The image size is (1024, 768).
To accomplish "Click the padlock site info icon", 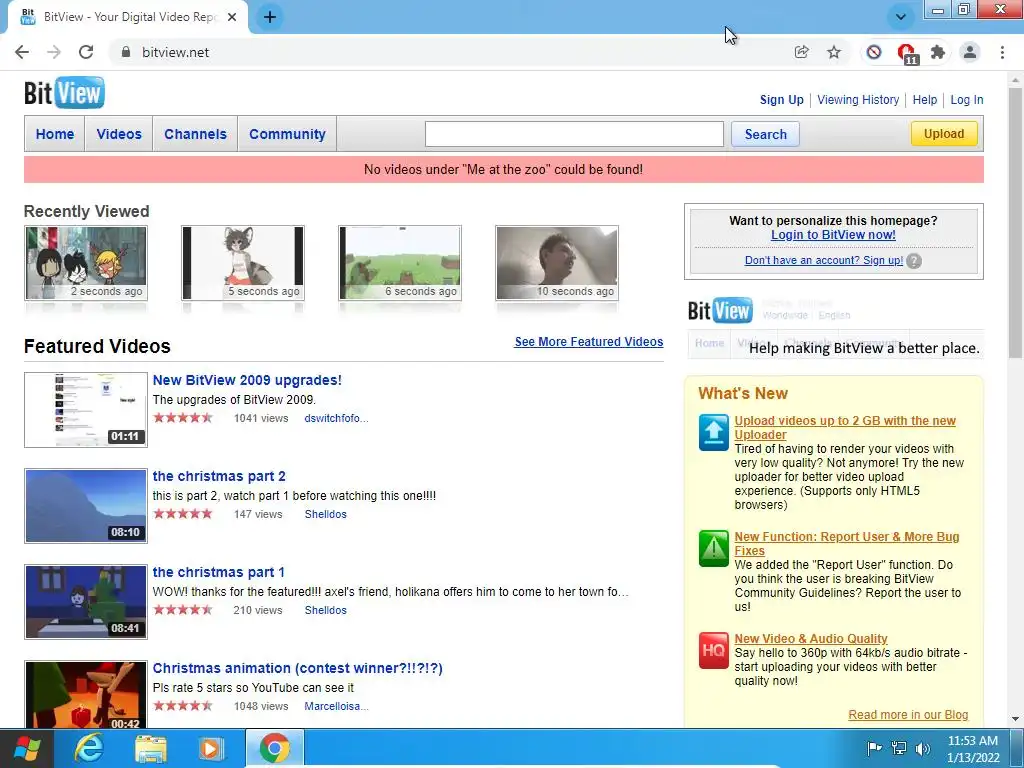I will click(x=126, y=52).
